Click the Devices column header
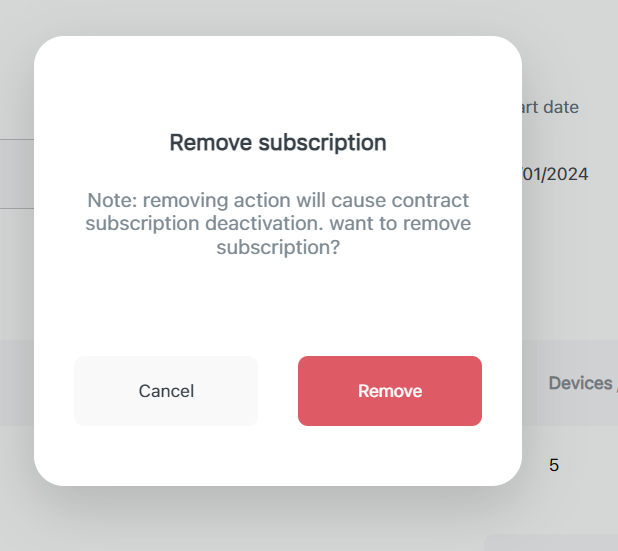618x551 pixels. [x=581, y=383]
